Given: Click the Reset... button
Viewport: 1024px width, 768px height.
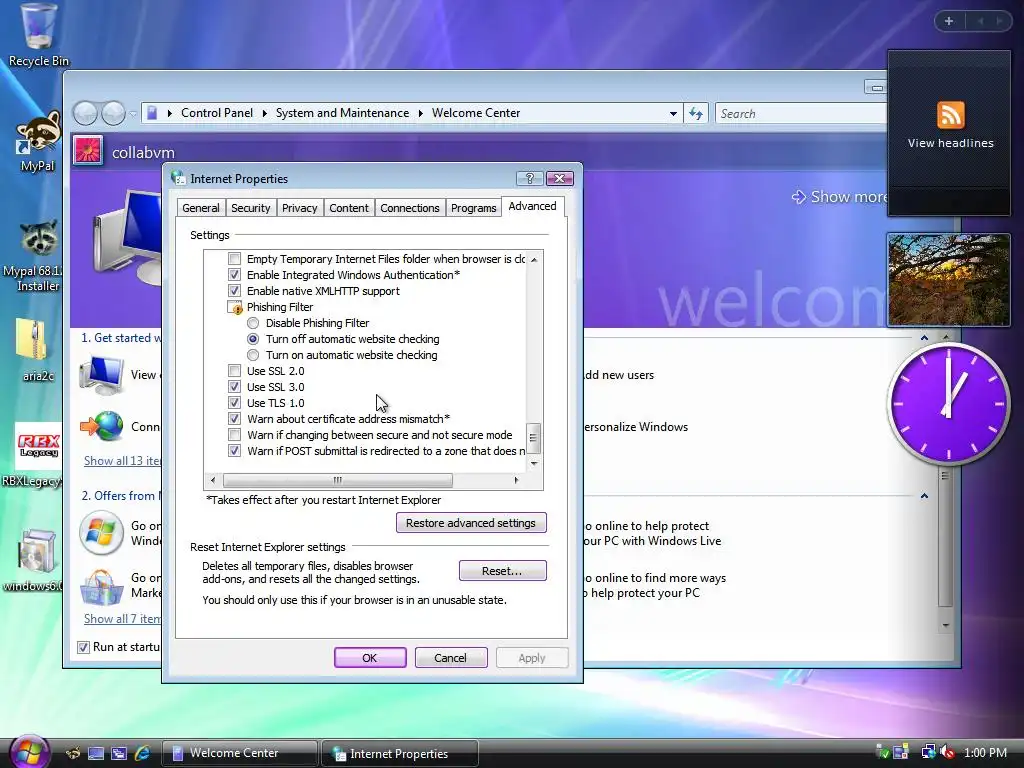Looking at the screenshot, I should 502,571.
